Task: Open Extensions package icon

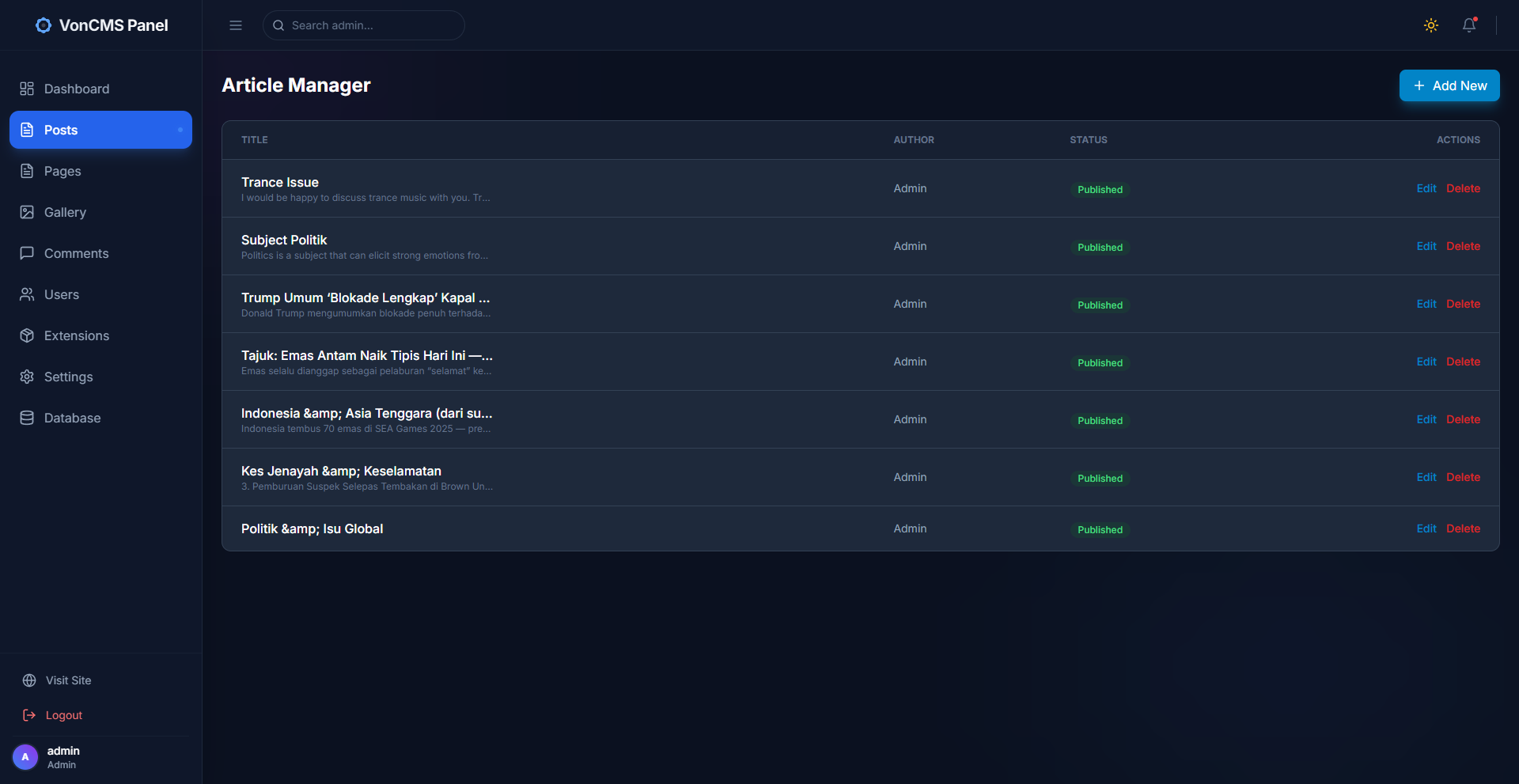Action: [x=27, y=335]
